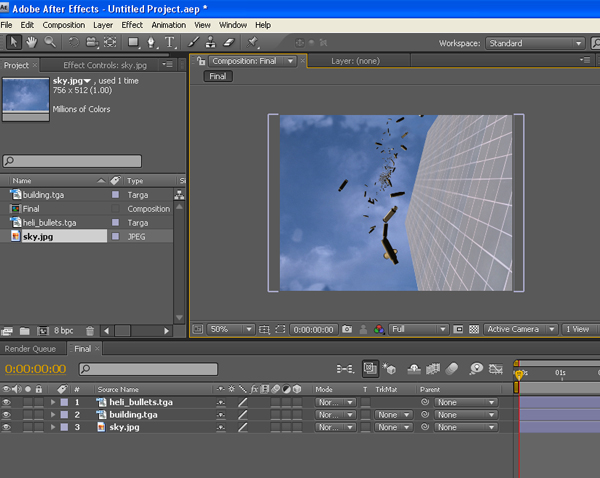600x478 pixels.
Task: Select the Rotation tool
Action: click(x=73, y=42)
